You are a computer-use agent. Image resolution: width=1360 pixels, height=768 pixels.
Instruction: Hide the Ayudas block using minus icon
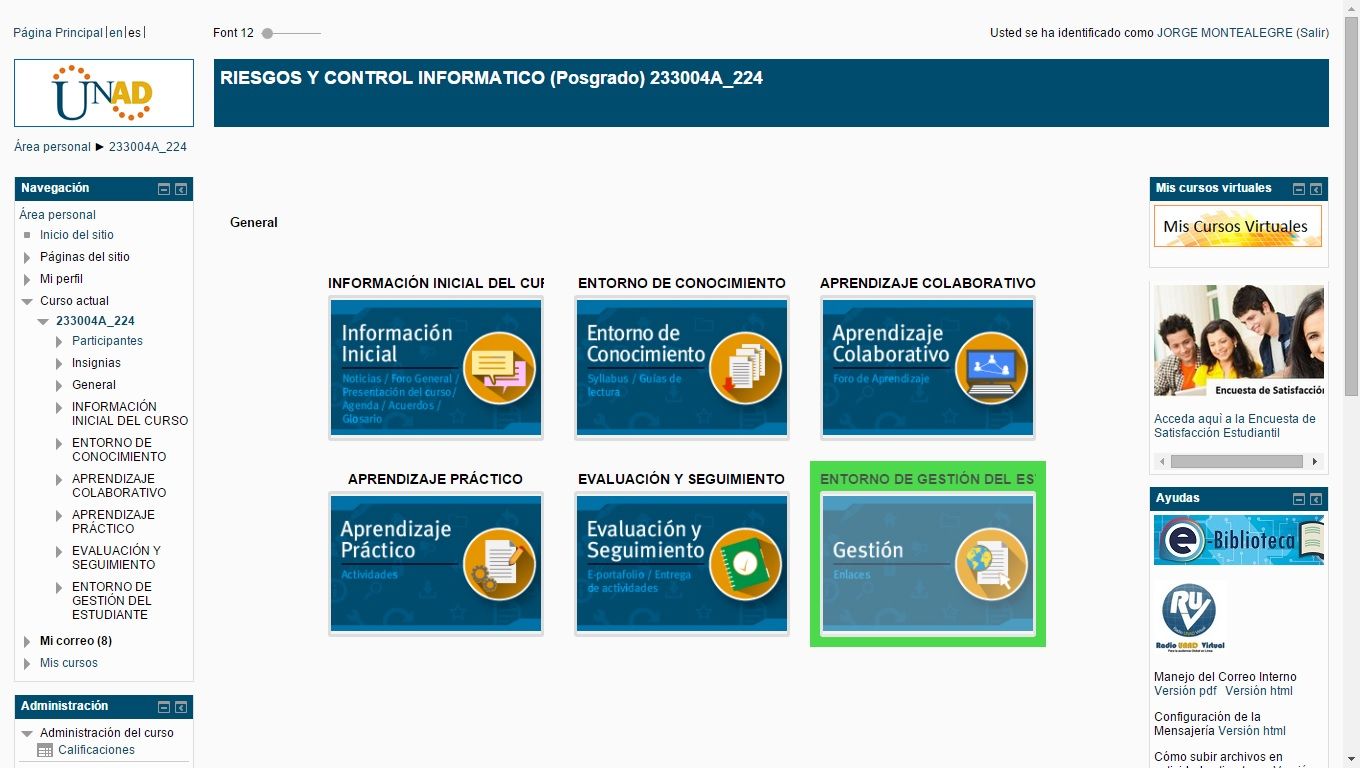coord(1299,499)
